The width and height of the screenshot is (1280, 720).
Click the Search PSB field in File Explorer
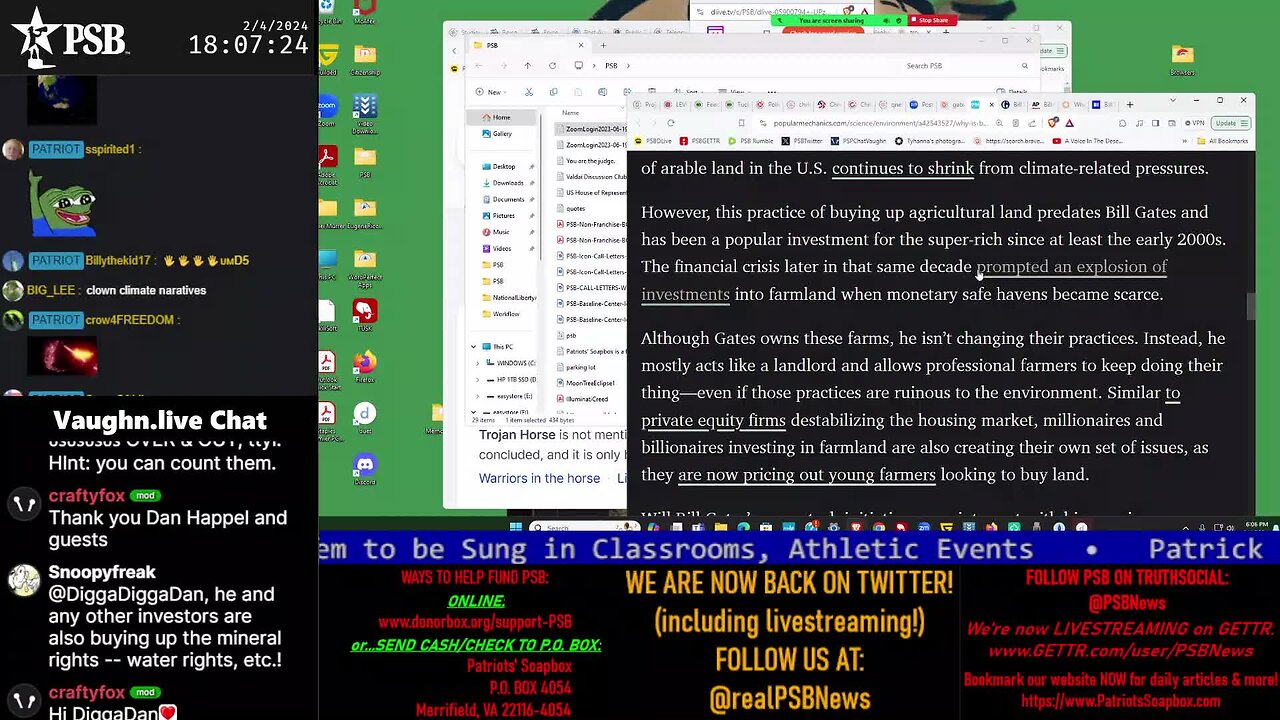[965, 66]
